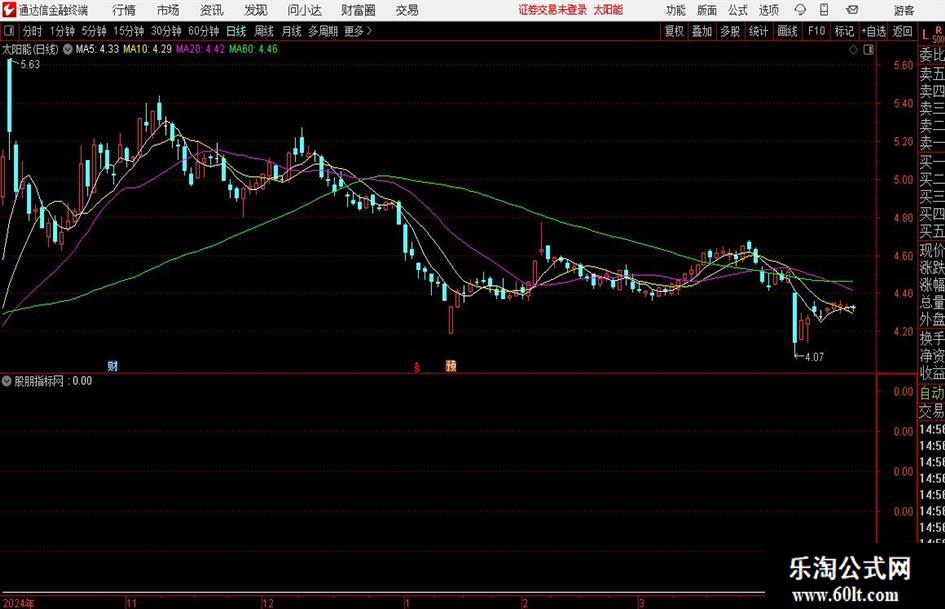945x609 pixels.
Task: Click the 4.07 low price label
Action: point(814,357)
